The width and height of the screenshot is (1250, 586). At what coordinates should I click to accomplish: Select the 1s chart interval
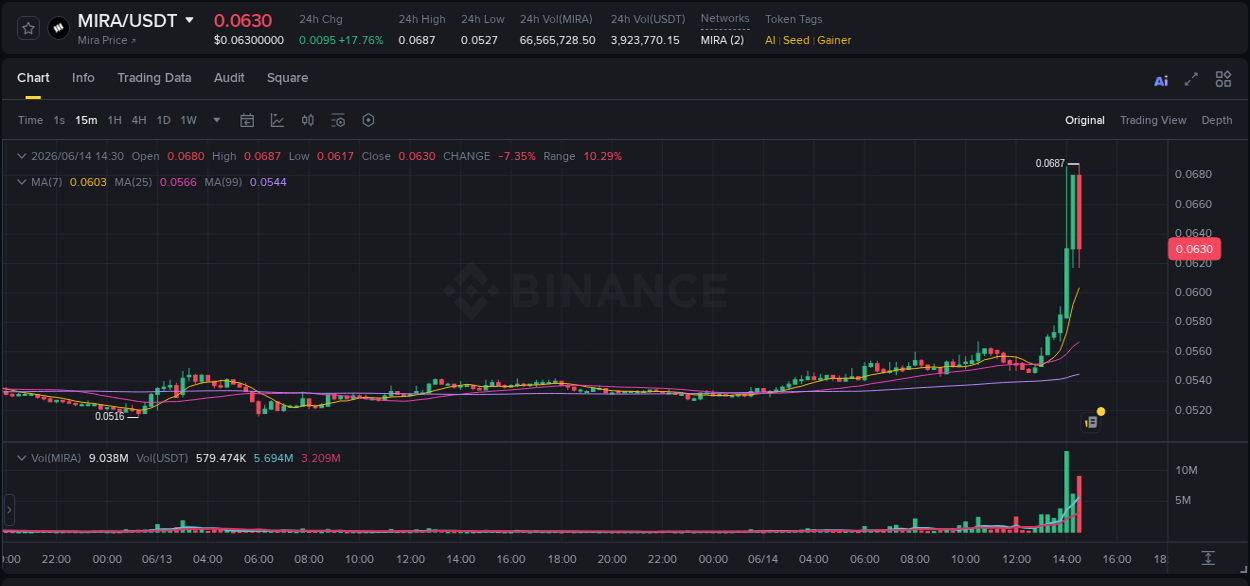point(59,120)
